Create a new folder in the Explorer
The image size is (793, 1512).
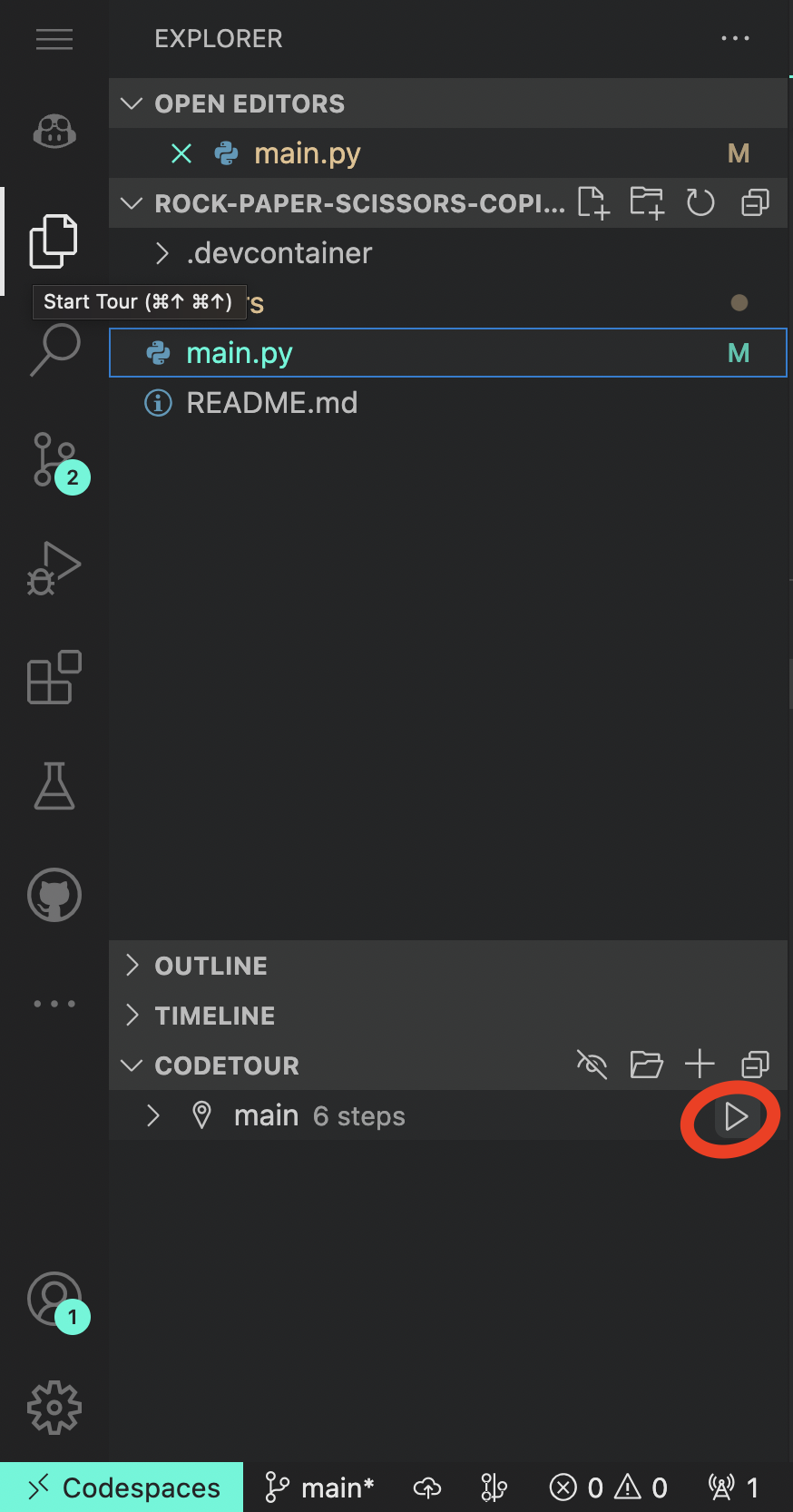pos(646,203)
